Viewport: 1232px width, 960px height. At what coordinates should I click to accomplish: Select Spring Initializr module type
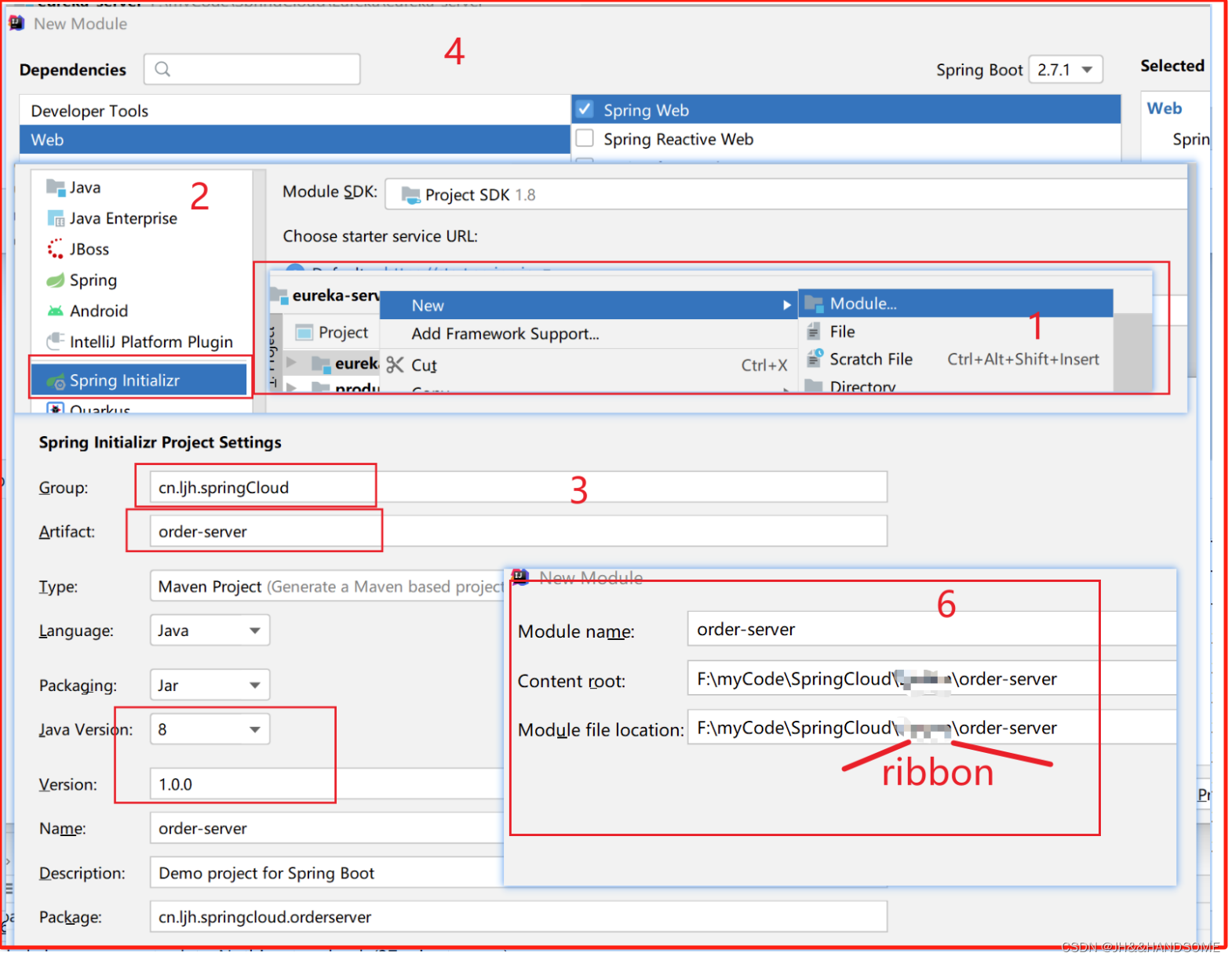(x=140, y=380)
